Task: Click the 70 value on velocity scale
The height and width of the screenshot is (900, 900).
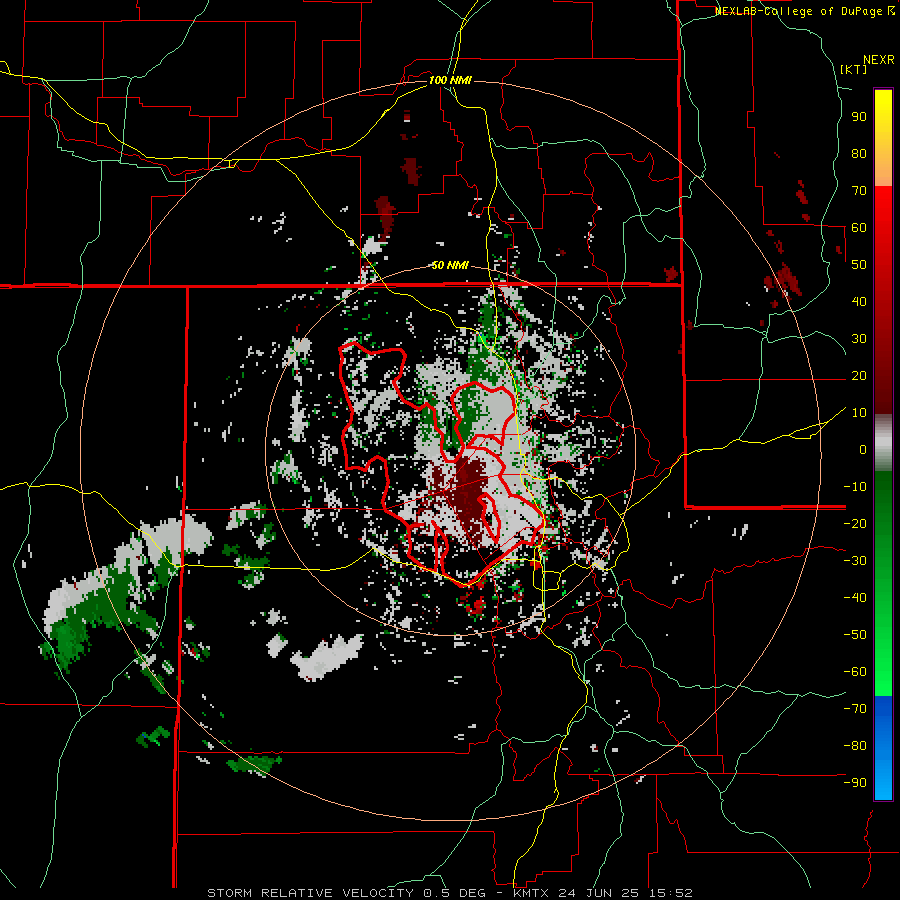Action: click(x=859, y=191)
